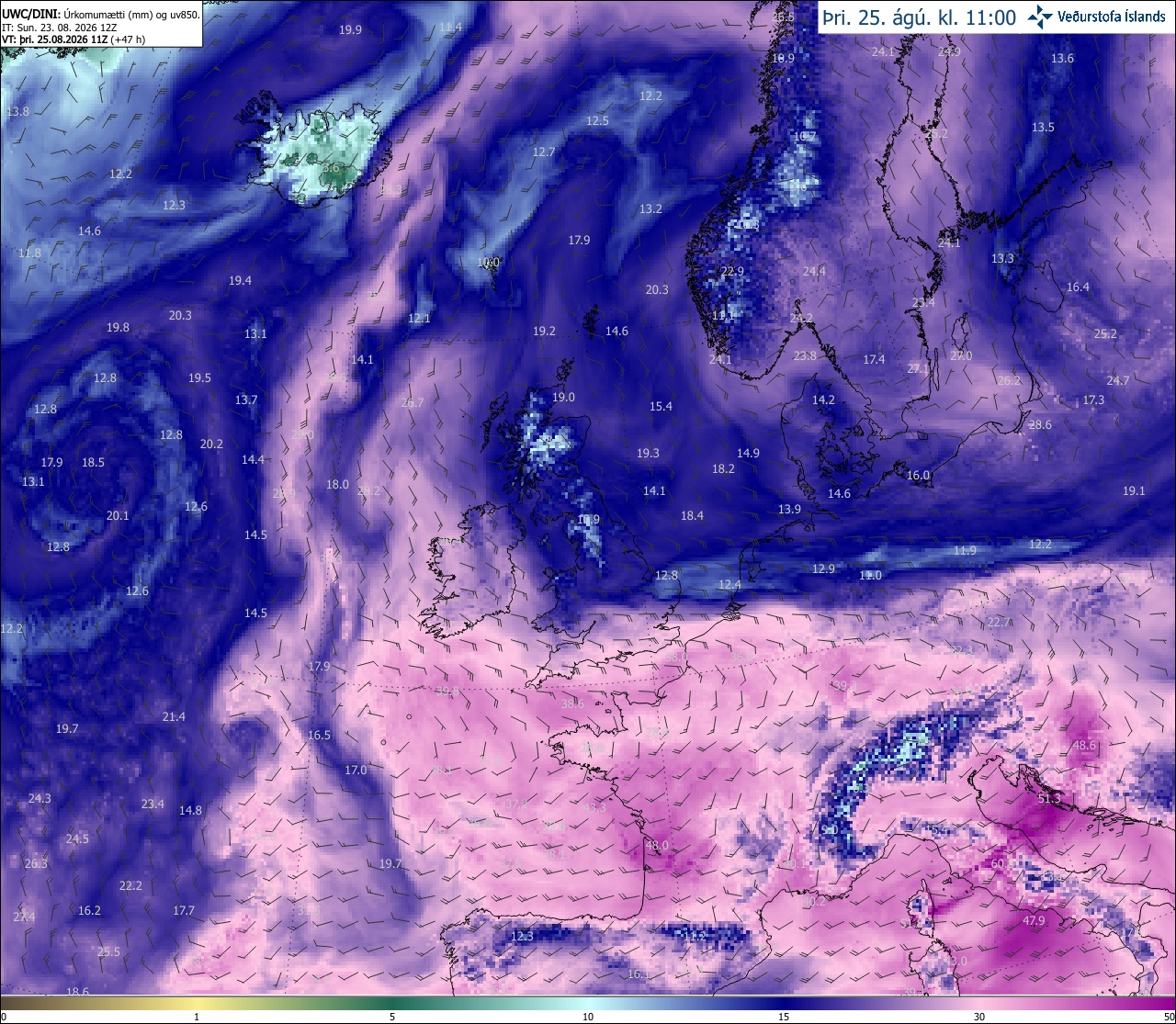
Task: Click the 5 tick on the color scale
Action: click(x=392, y=1017)
